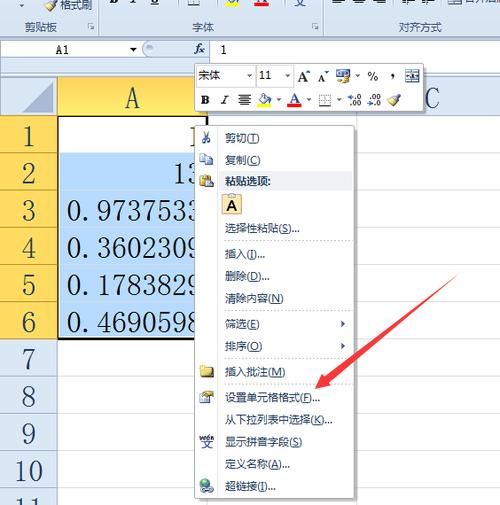Open the Name Box A1 dropdown arrow
500x505 pixels.
pos(133,50)
